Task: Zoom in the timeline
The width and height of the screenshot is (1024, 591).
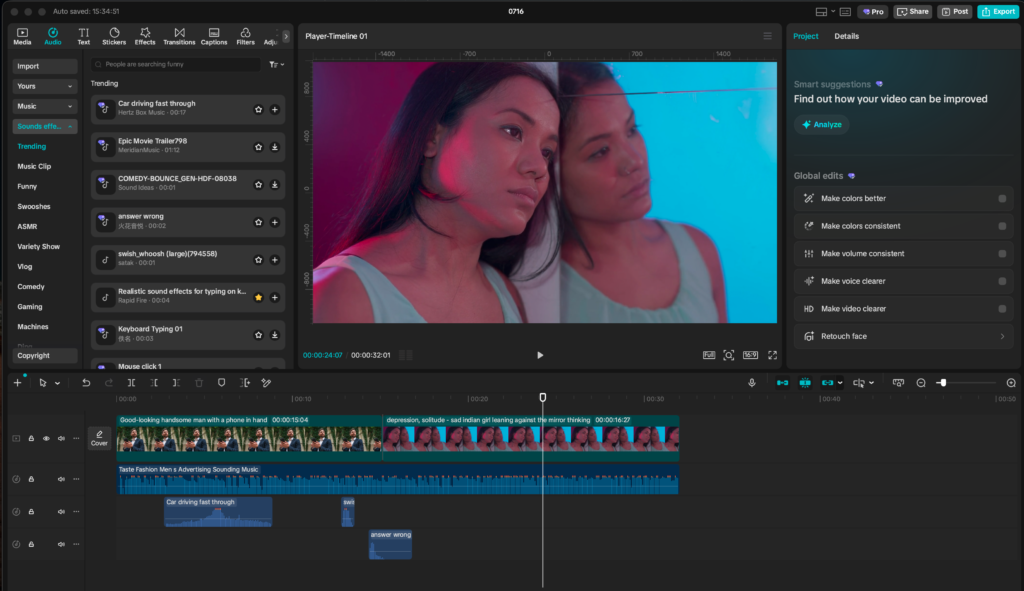Action: [1011, 383]
